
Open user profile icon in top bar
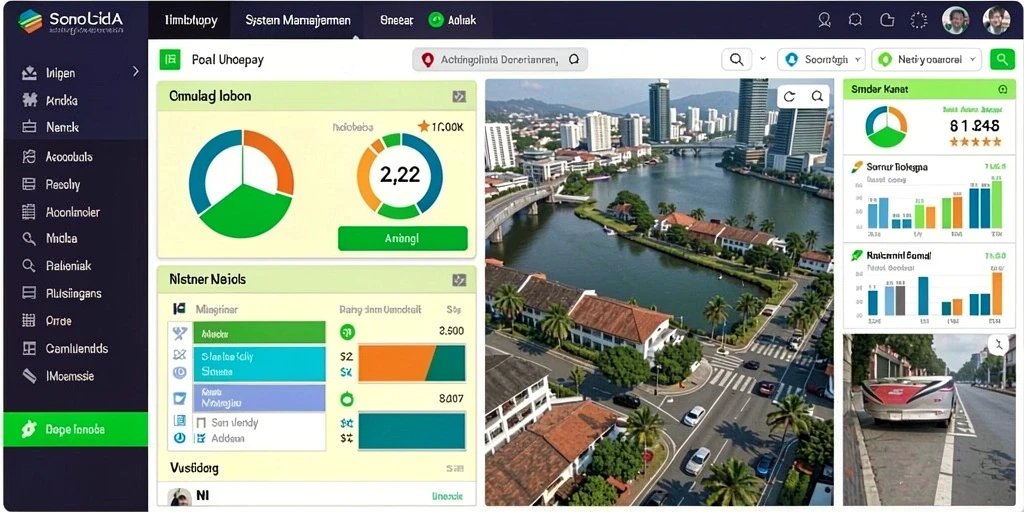[x=824, y=20]
